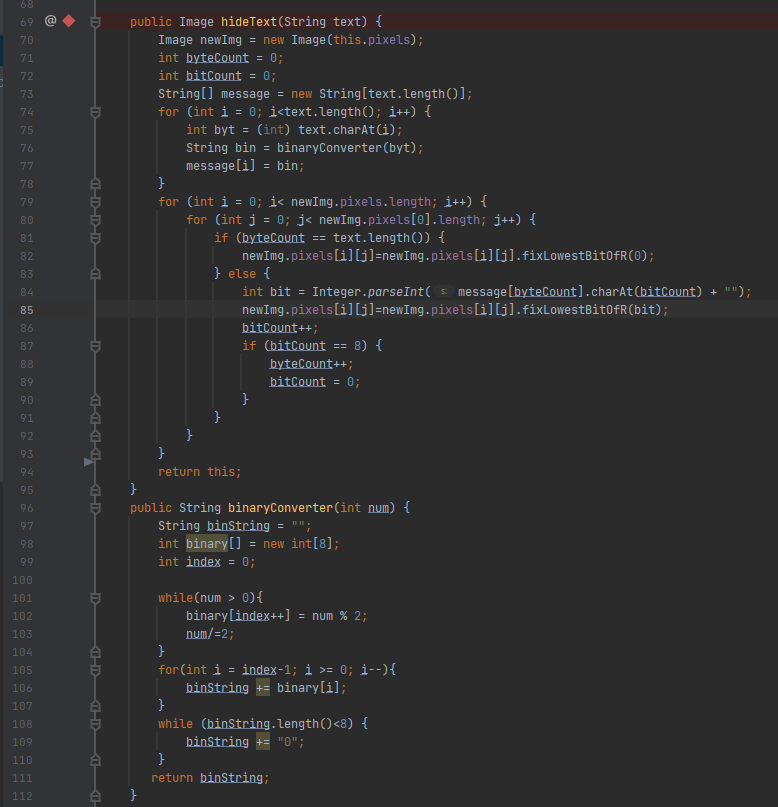Click the gray arrow marker near line 94
Viewport: 778px width, 807px height.
point(89,462)
